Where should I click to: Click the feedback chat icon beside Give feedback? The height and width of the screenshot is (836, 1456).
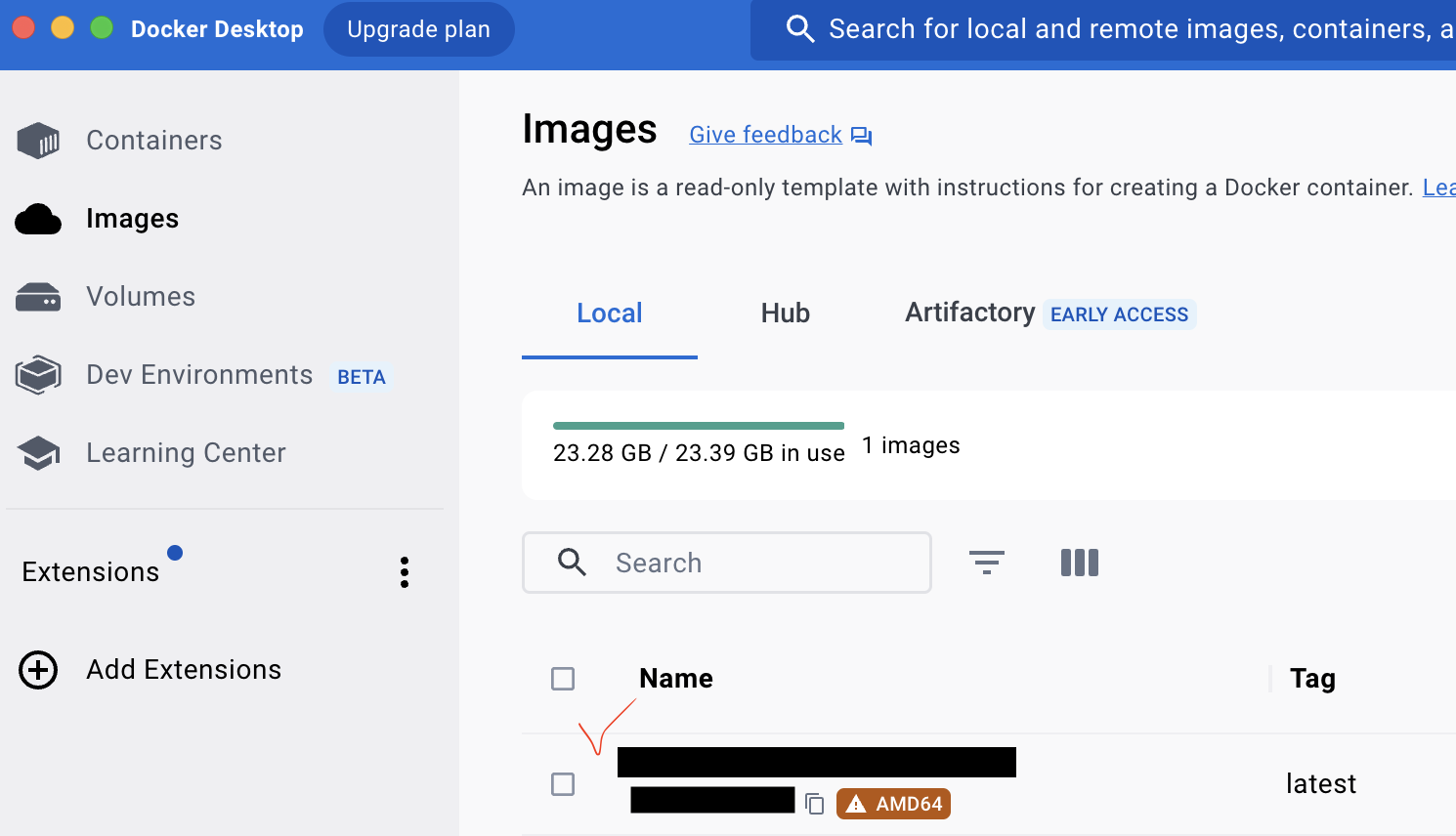click(x=861, y=136)
